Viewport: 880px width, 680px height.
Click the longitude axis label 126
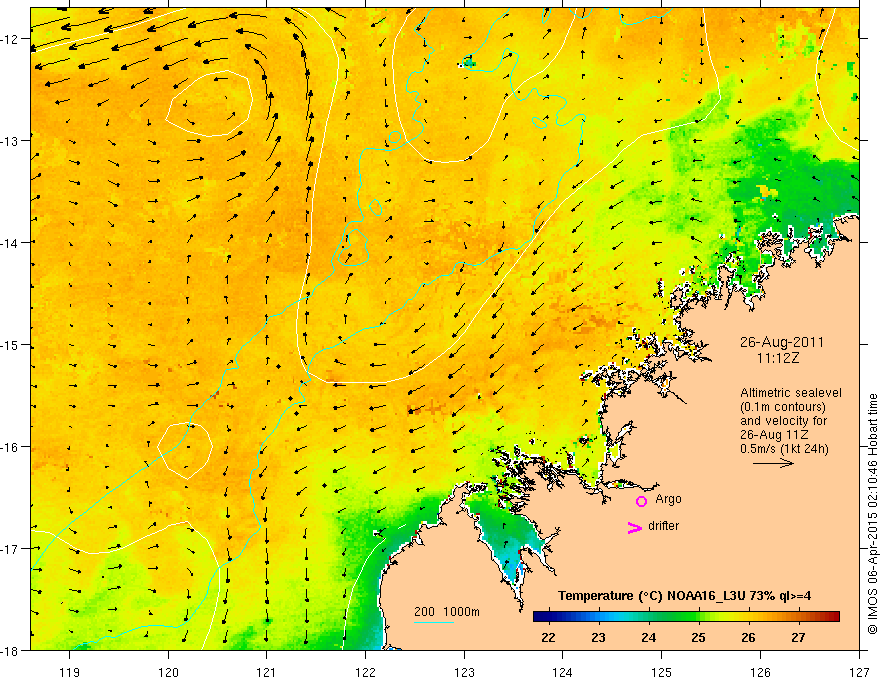(x=760, y=672)
